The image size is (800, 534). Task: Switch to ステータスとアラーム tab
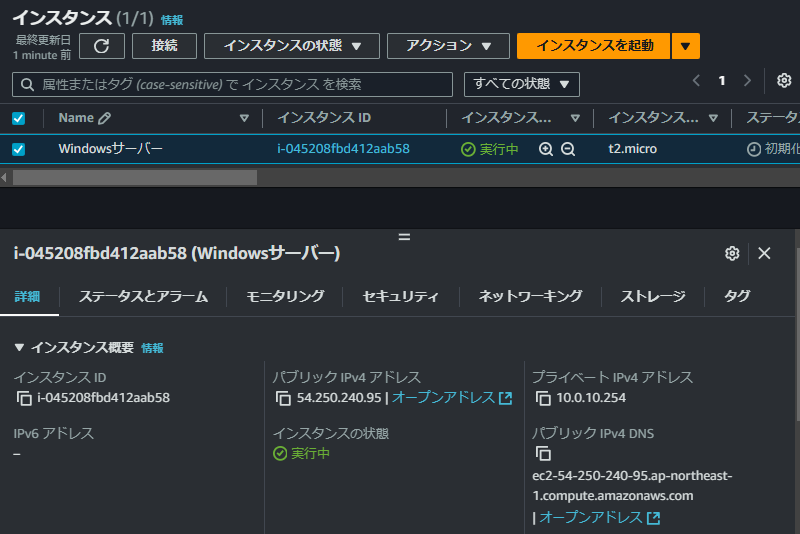pos(143,296)
